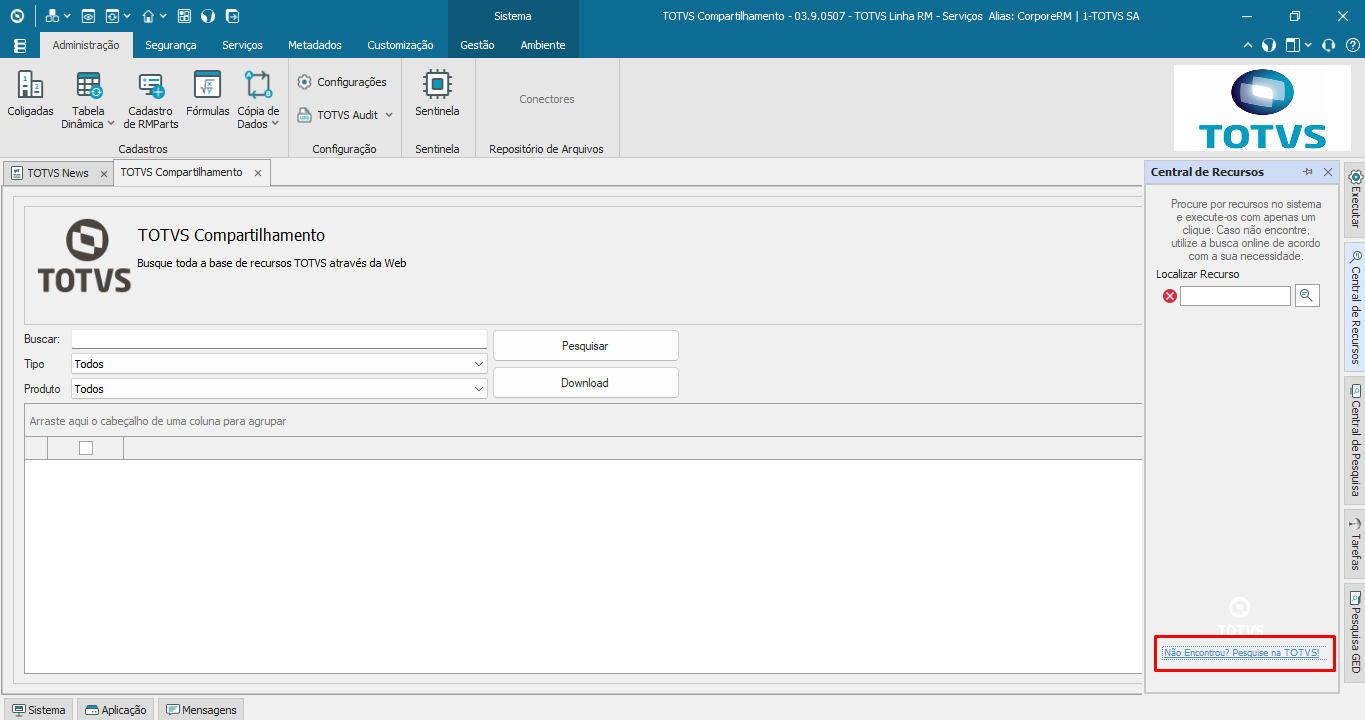Click the Localizar Recurso search magnifier

pyautogui.click(x=1307, y=295)
